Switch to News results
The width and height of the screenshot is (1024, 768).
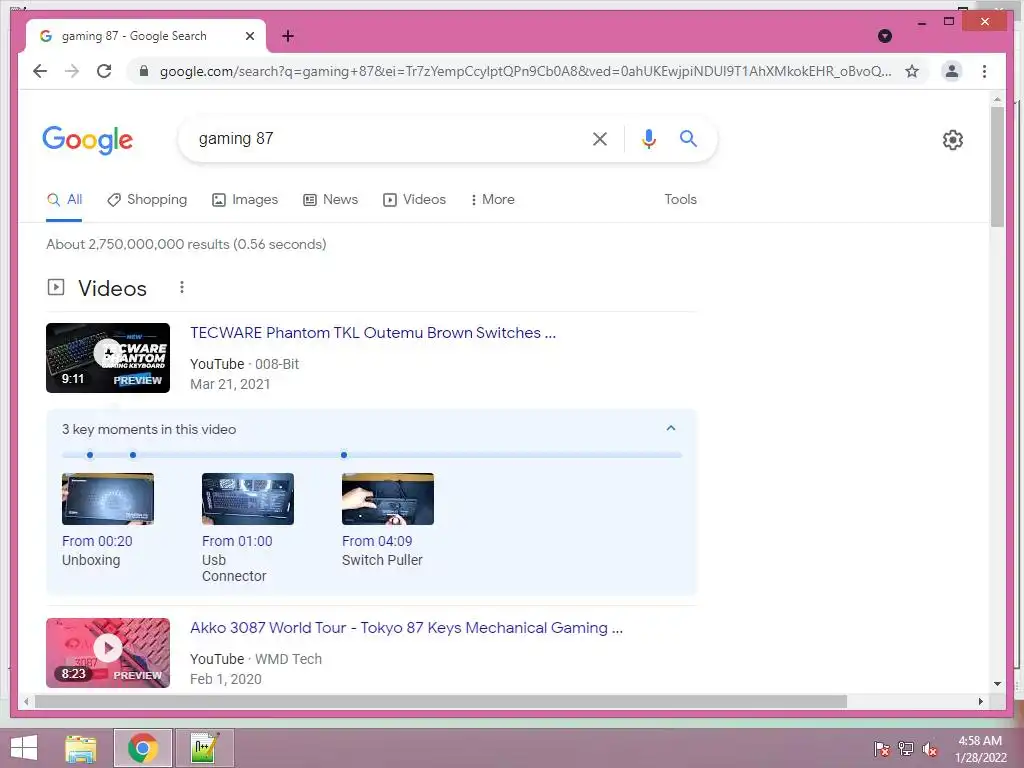(x=330, y=199)
